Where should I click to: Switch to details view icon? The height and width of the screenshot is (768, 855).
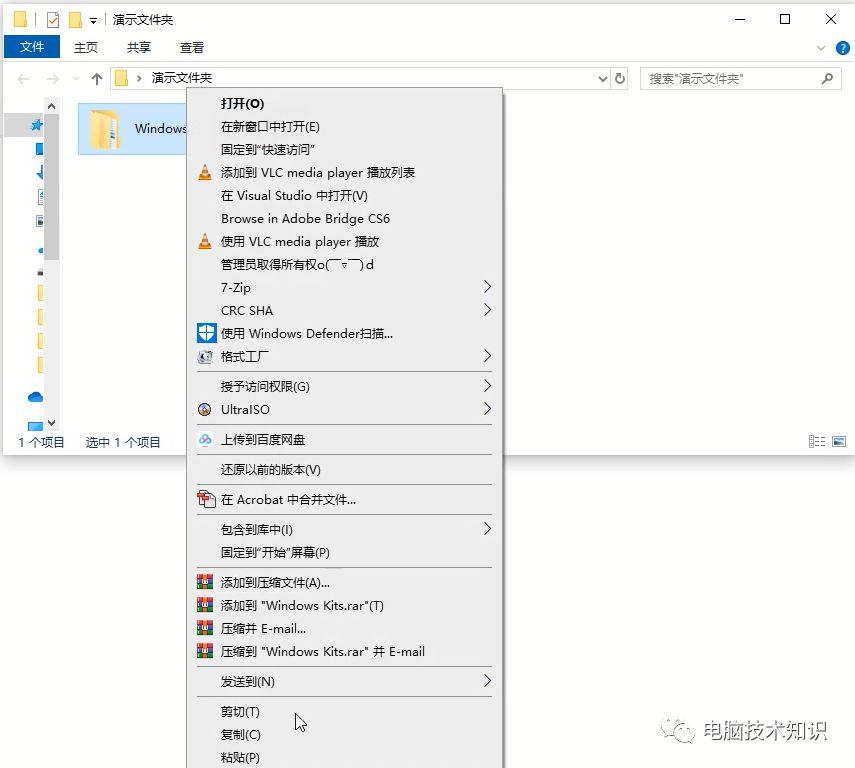coord(817,441)
